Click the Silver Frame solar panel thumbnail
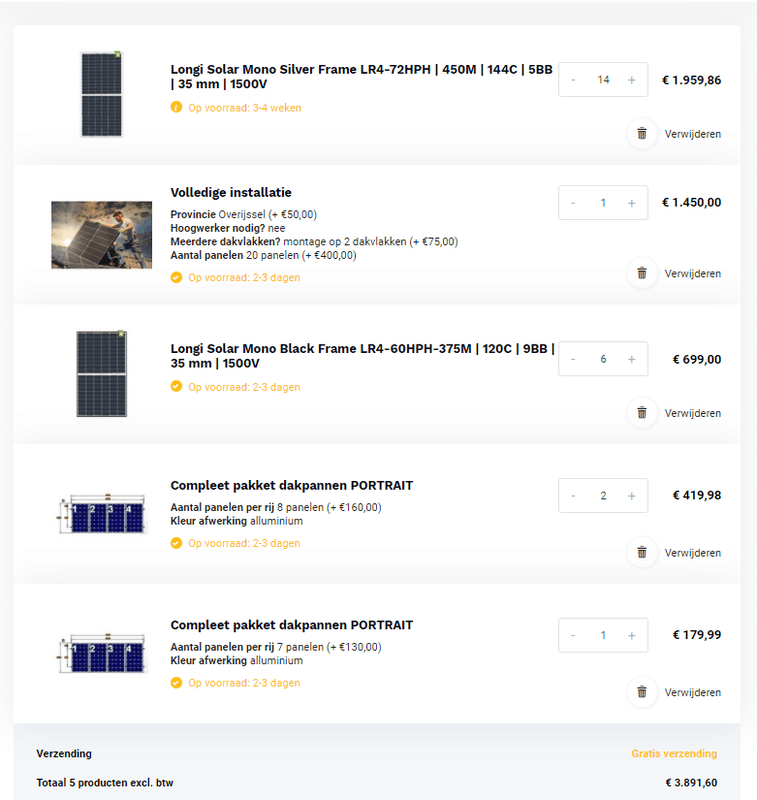Screen dimensions: 757x800 (x=101, y=94)
